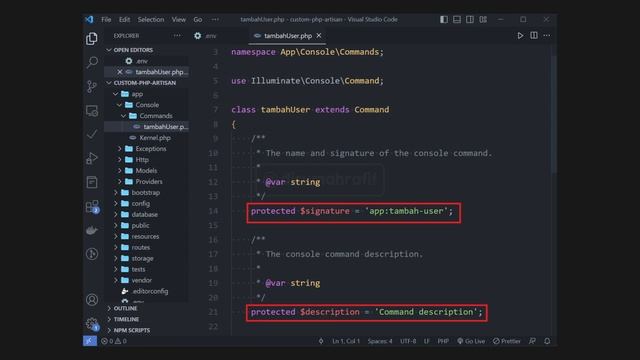The width and height of the screenshot is (640, 360).
Task: Open Explorer panel more actions
Action: (x=177, y=36)
